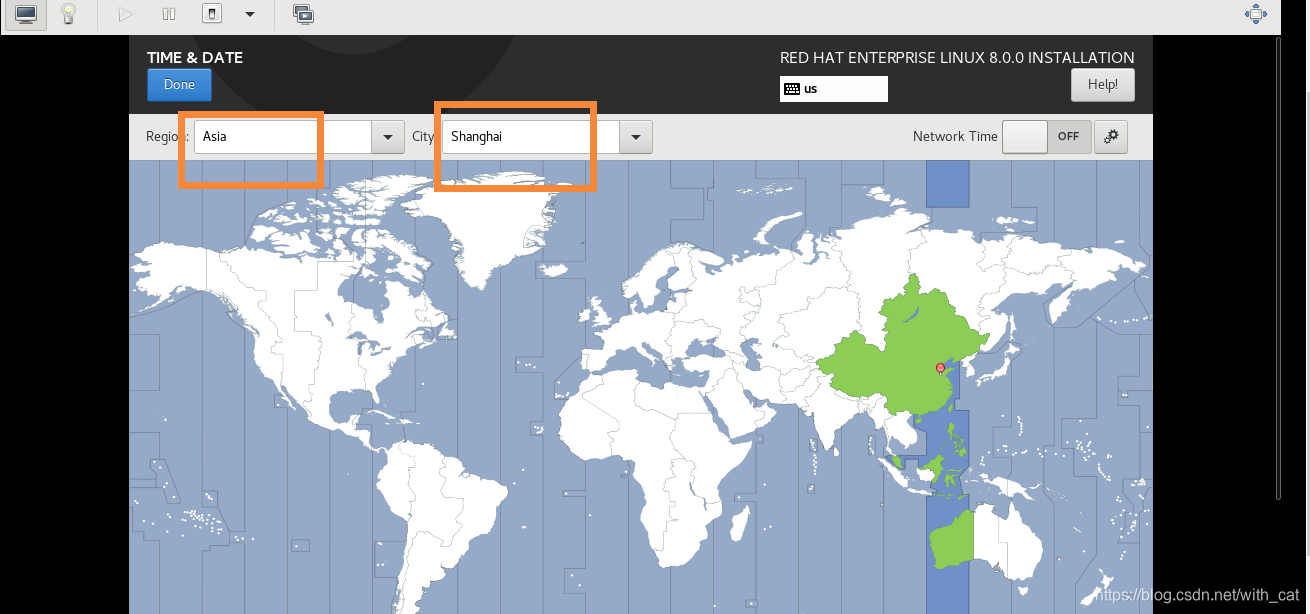Click the Region field showing Asia
Screen dimensions: 1310x614
(x=283, y=137)
